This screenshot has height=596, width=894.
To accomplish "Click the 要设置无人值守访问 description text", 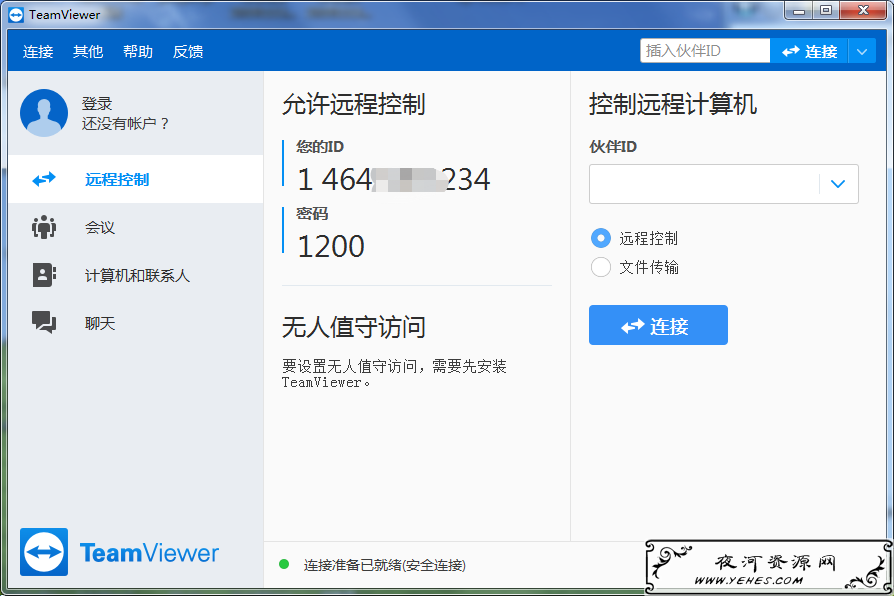I will pyautogui.click(x=394, y=374).
